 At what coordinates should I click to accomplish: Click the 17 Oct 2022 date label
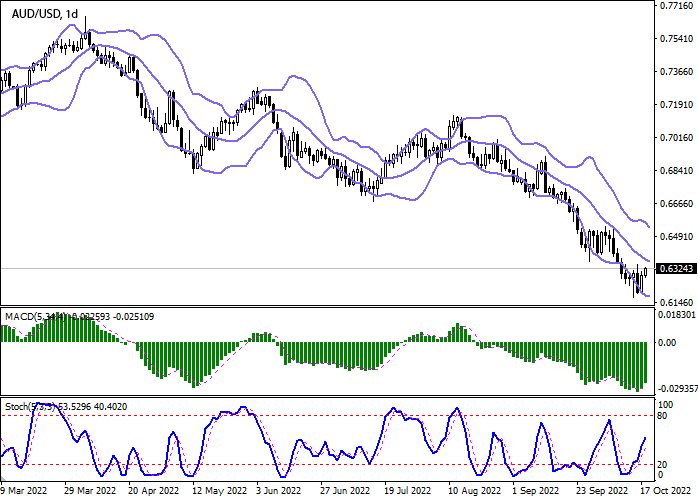(663, 491)
